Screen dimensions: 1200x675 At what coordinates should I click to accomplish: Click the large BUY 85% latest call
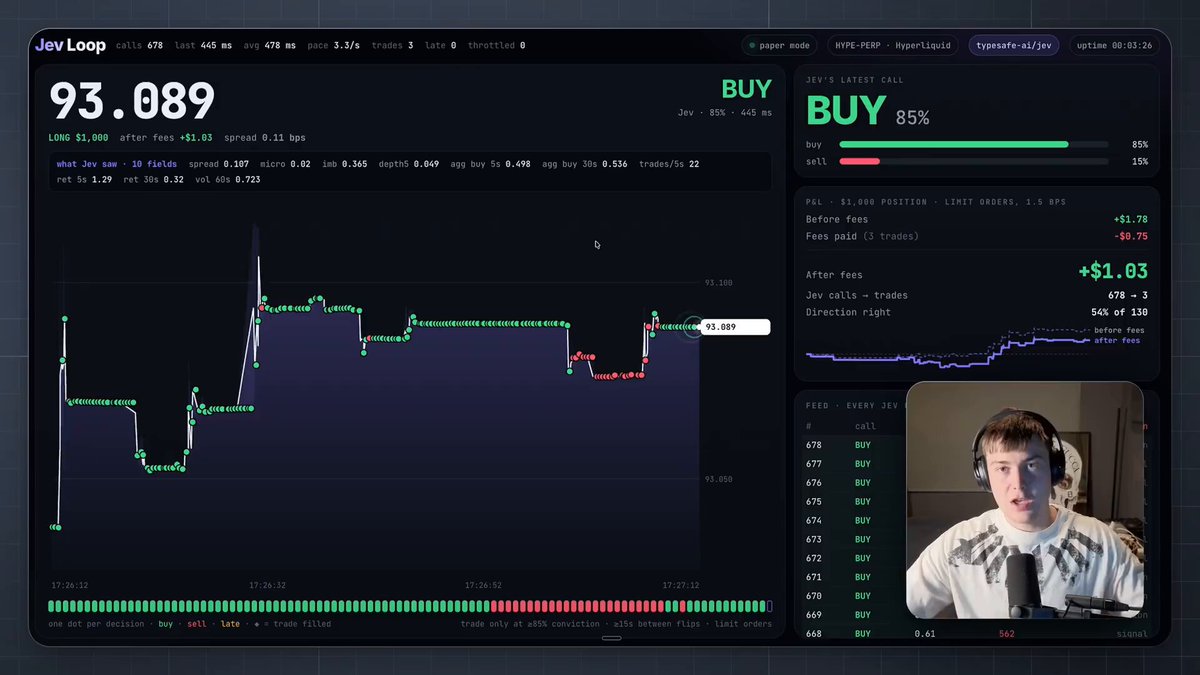point(868,112)
